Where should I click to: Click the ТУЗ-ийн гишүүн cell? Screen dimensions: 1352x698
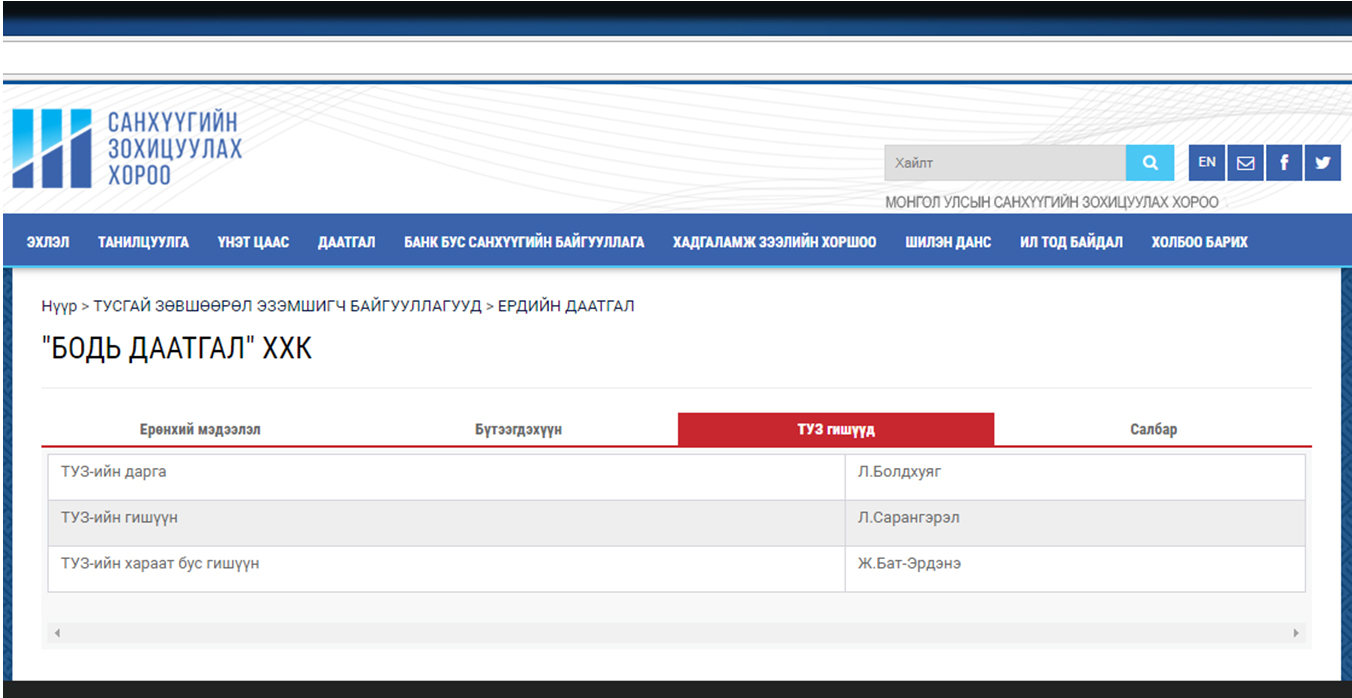tap(447, 523)
